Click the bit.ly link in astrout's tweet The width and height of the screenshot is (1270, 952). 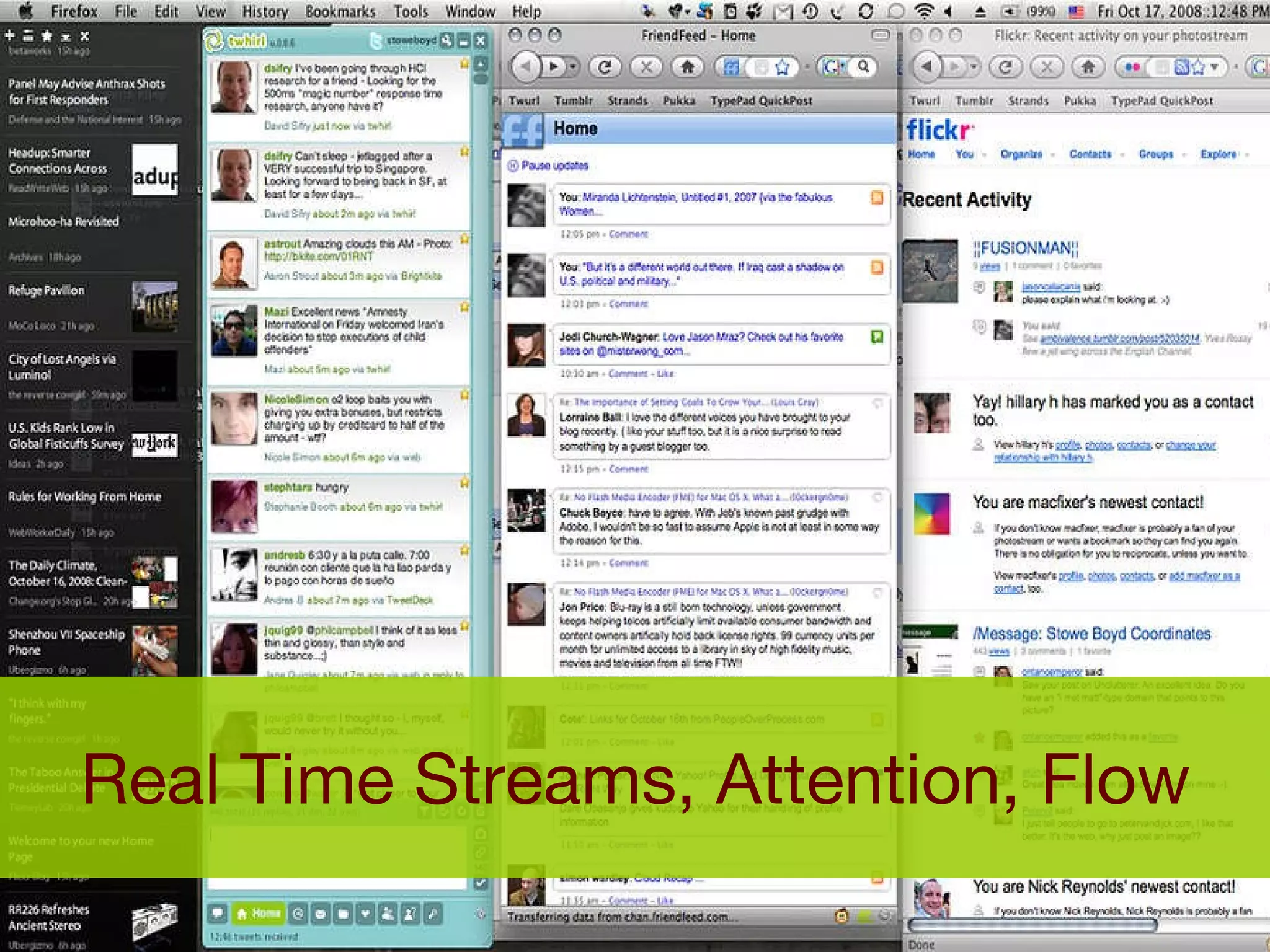(319, 257)
